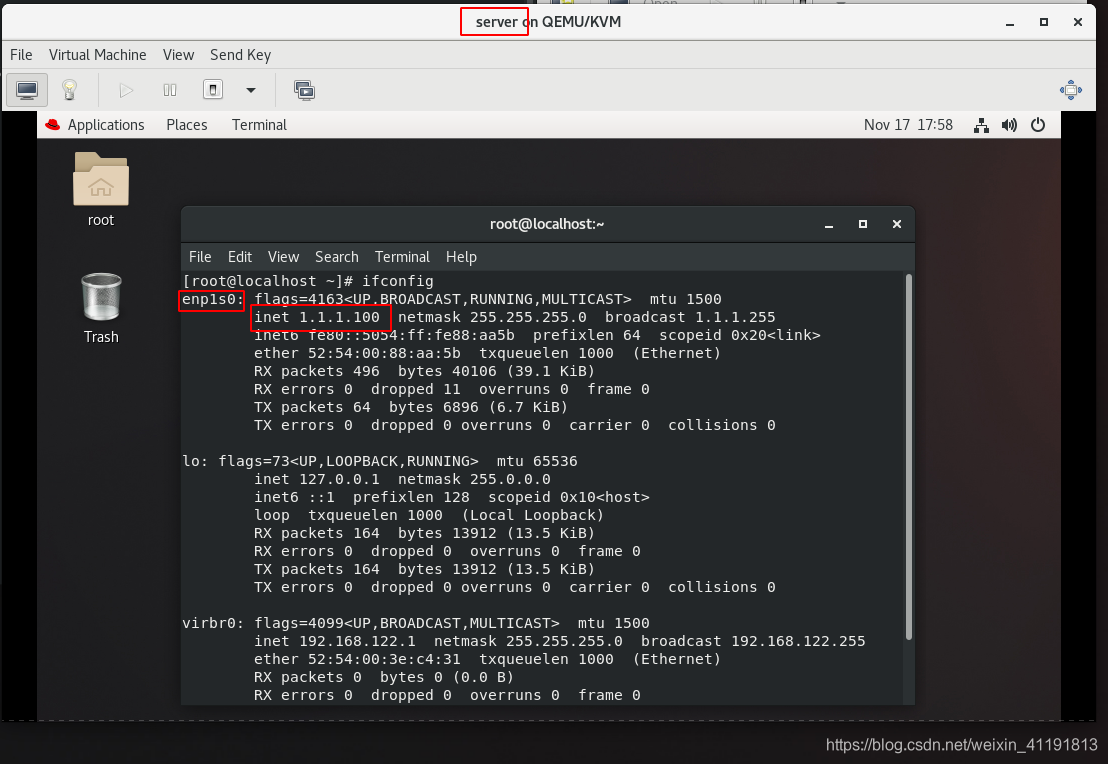This screenshot has height=764, width=1108.
Task: Open the Nov 17 17:58 clock
Action: [908, 124]
